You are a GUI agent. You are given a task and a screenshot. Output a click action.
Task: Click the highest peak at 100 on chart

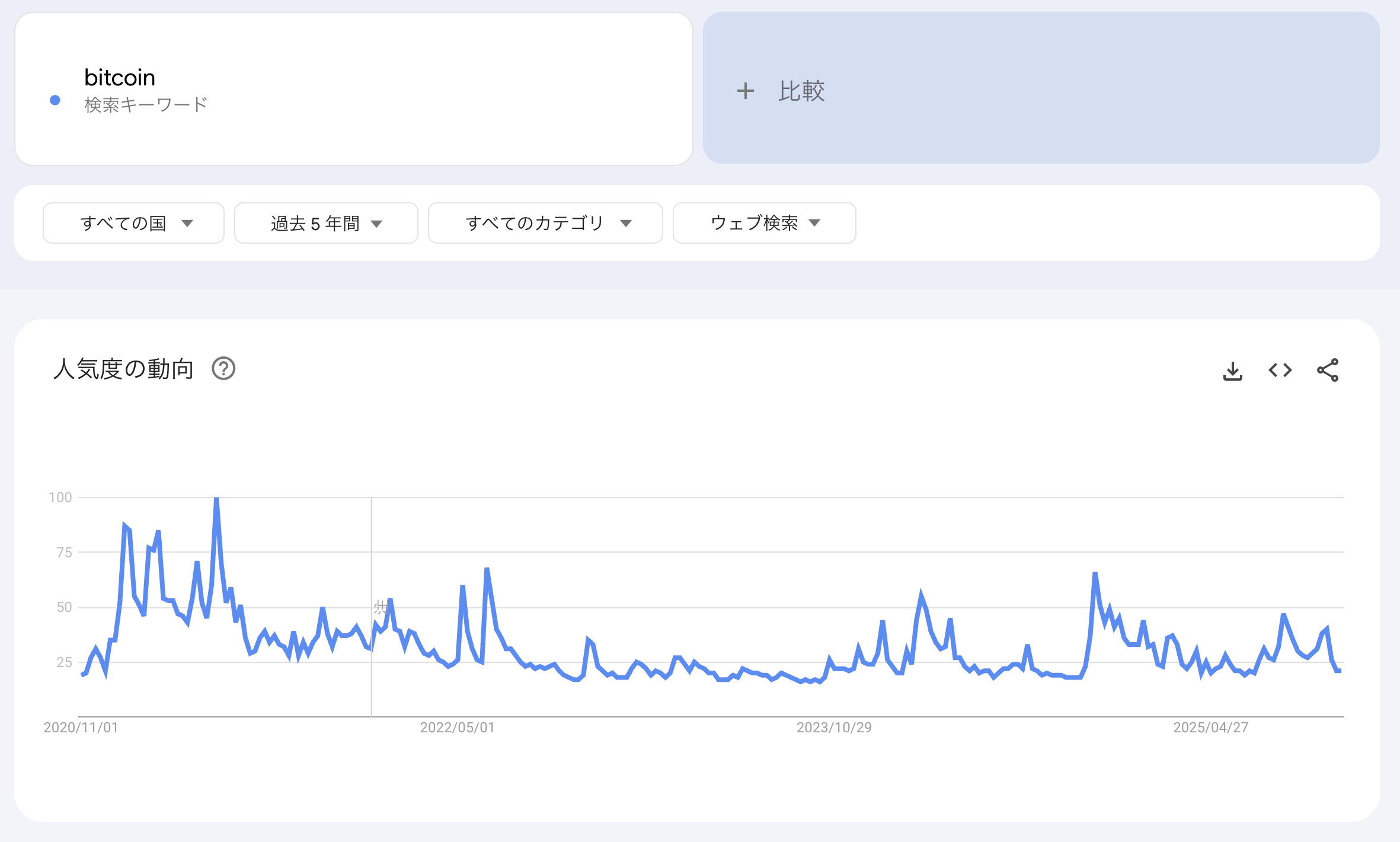(216, 499)
